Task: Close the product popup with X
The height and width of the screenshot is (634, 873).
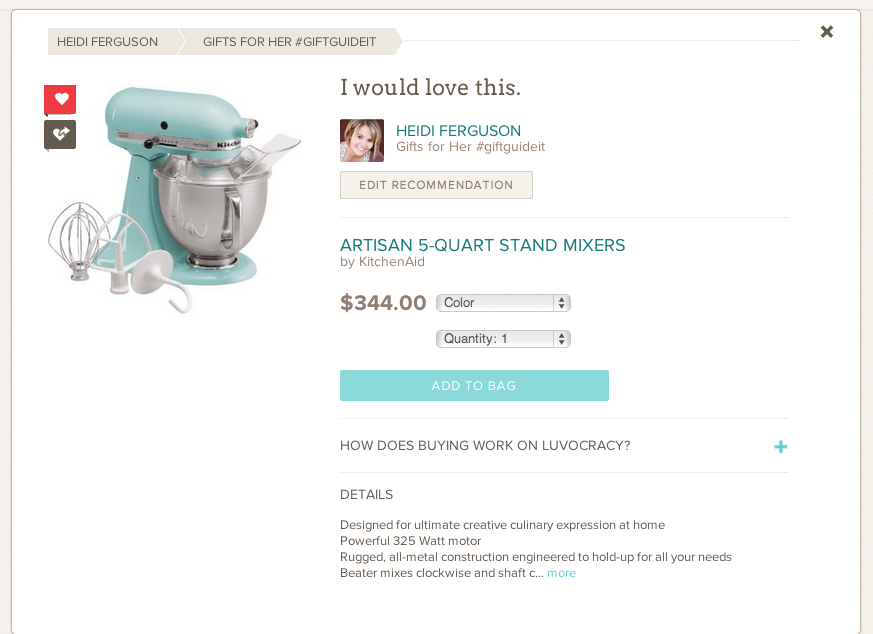Action: [827, 32]
